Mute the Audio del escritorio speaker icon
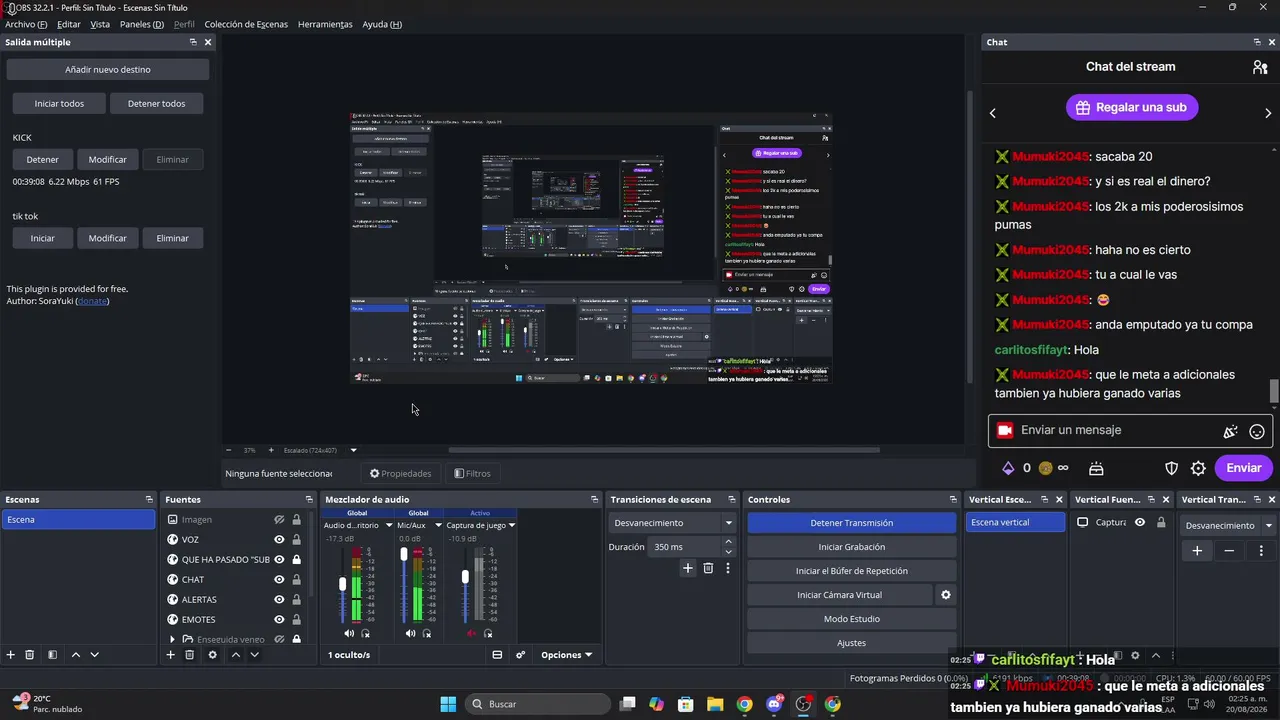 pos(349,633)
